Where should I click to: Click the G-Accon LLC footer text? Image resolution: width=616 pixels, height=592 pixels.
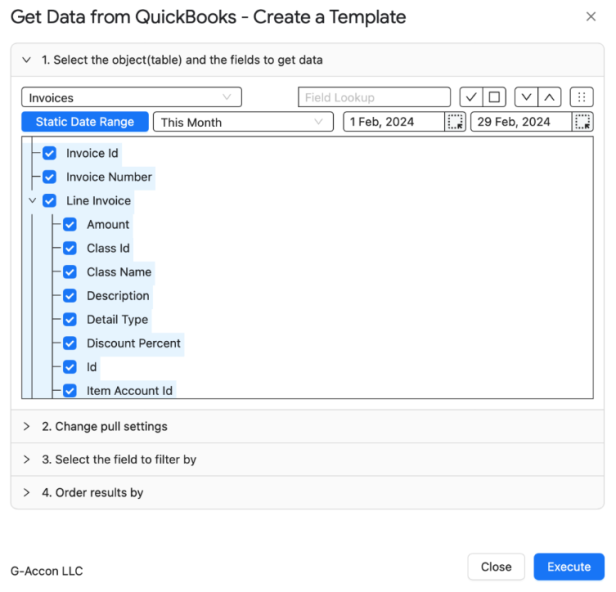point(47,570)
